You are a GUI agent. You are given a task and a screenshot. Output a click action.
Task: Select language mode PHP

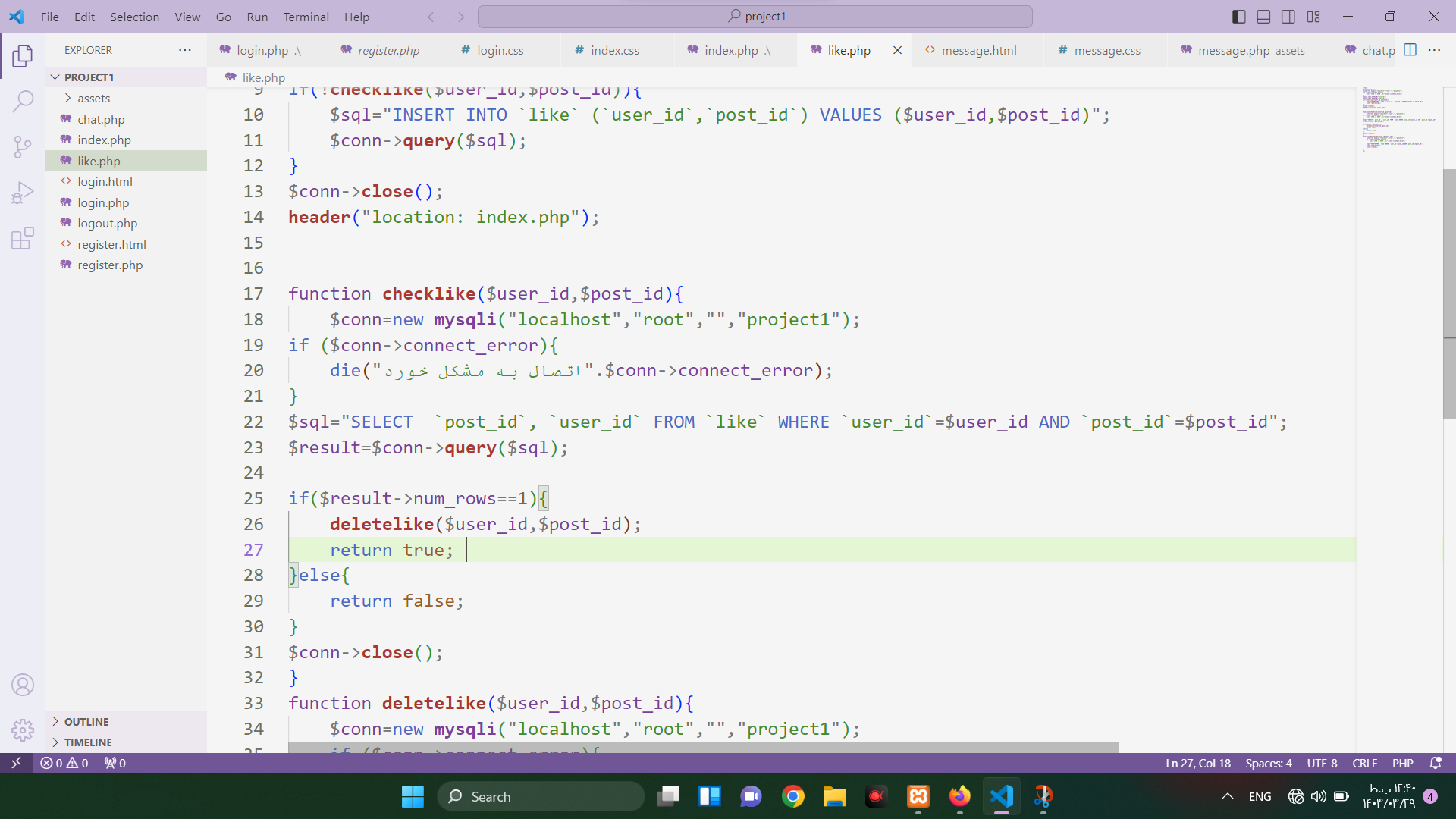pos(1403,763)
